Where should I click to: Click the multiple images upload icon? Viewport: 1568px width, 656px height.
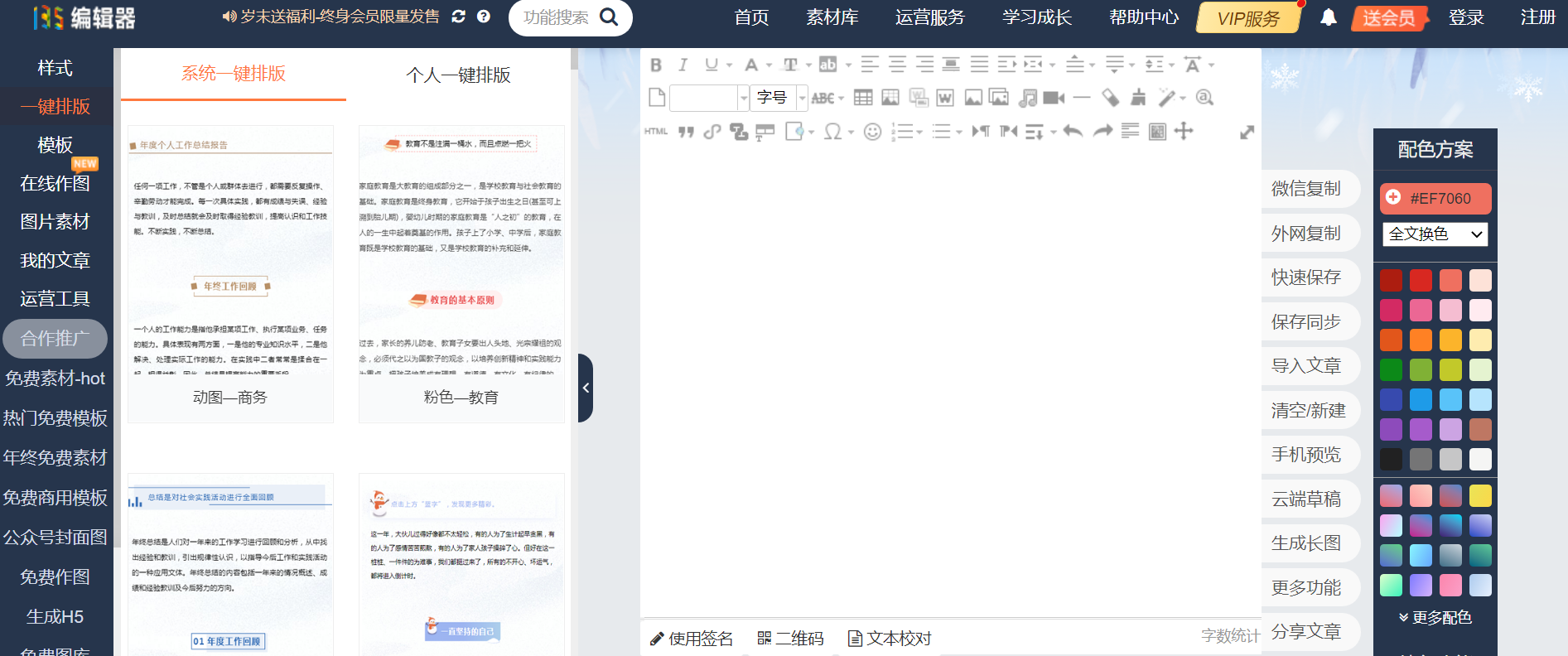[x=1000, y=98]
